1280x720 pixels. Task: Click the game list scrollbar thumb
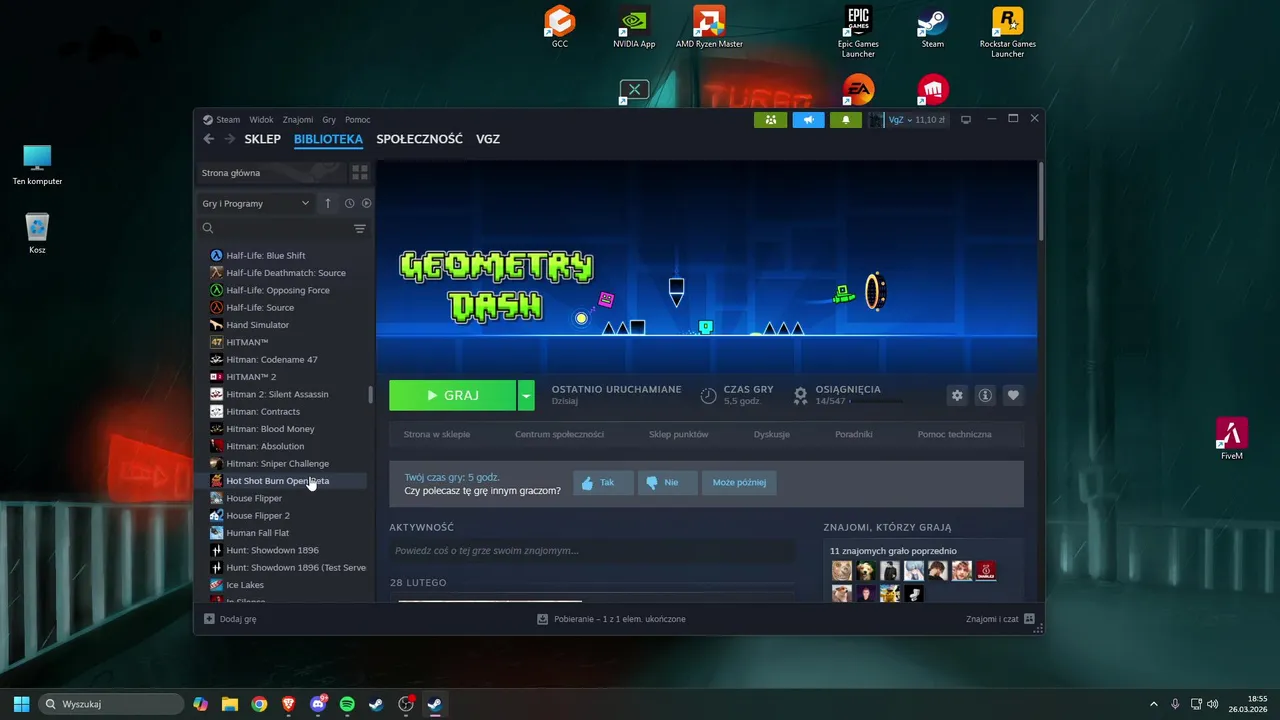(370, 395)
